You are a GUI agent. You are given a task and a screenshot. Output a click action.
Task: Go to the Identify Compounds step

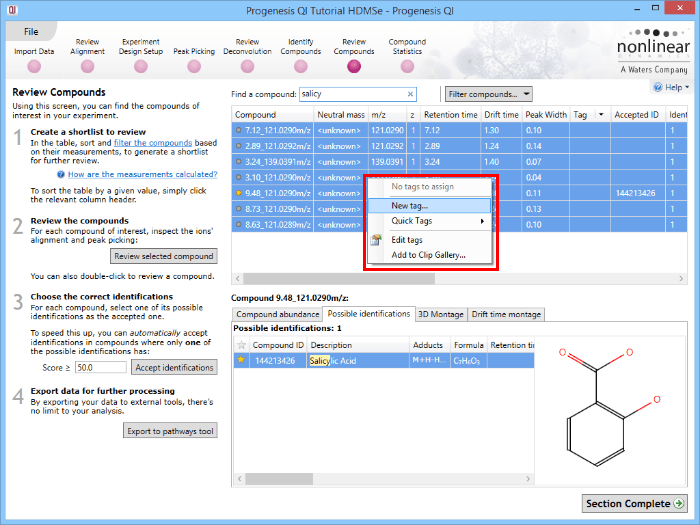pos(300,67)
